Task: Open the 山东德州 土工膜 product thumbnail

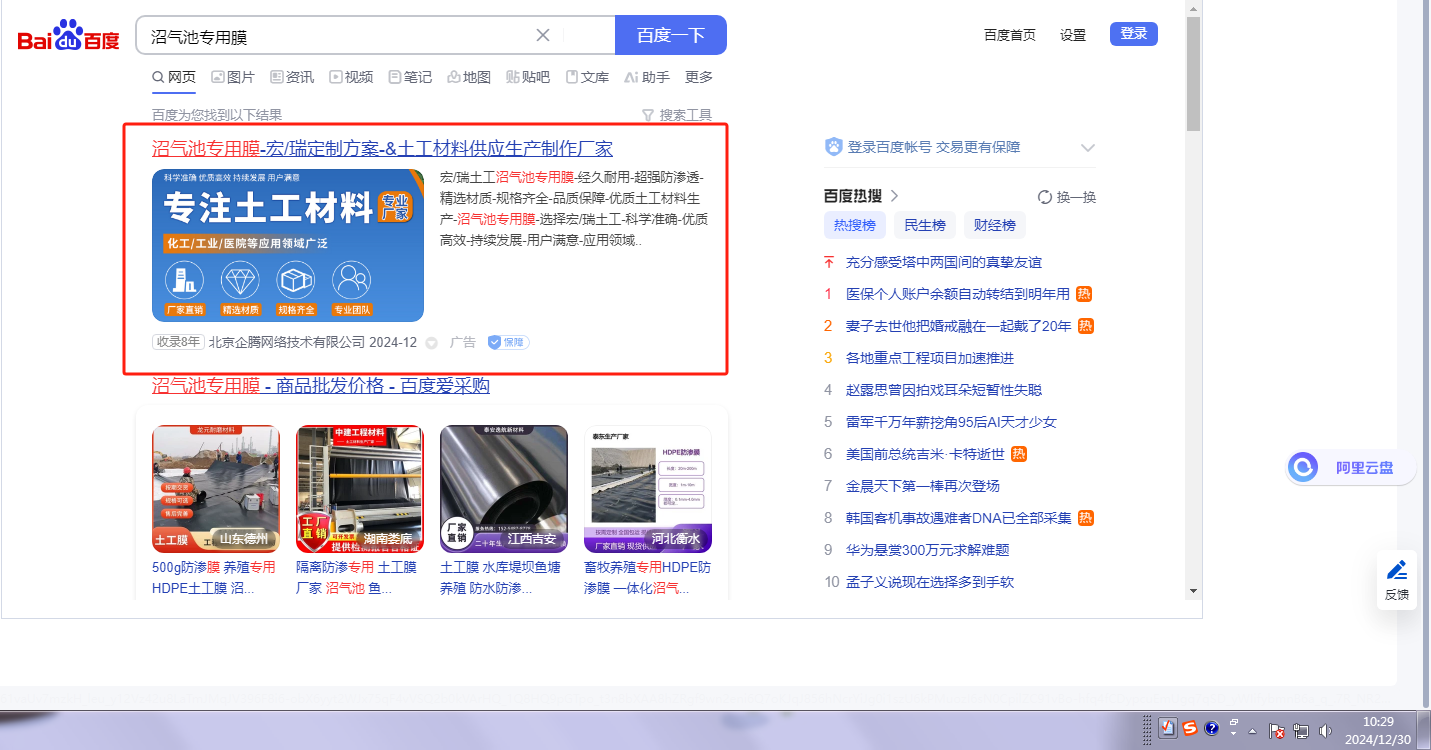Action: tap(215, 489)
